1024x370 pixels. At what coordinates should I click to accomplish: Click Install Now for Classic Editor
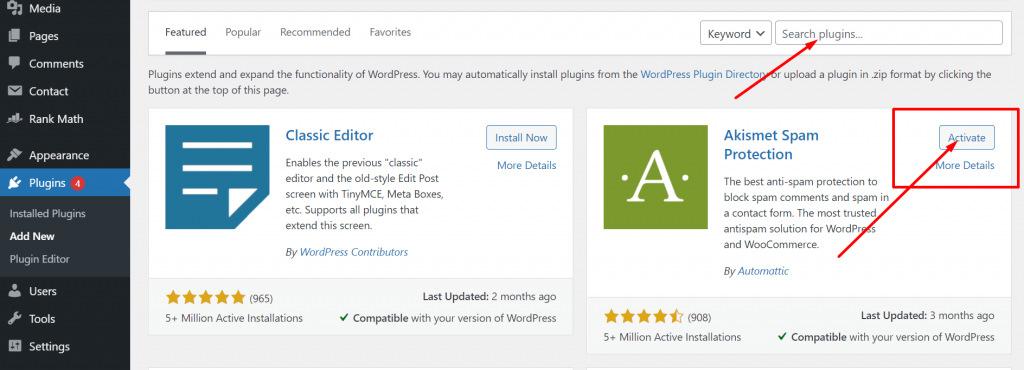click(521, 138)
